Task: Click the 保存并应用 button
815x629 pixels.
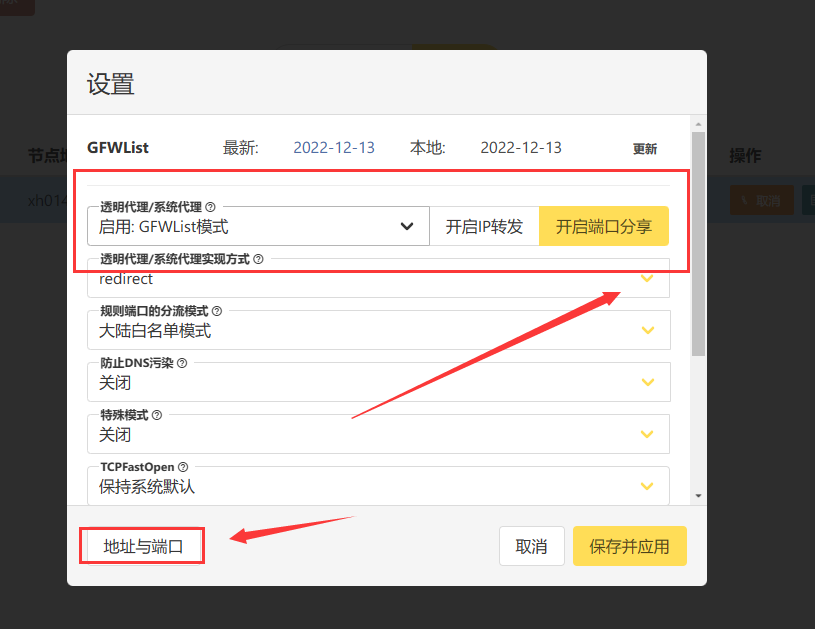Action: pos(629,547)
